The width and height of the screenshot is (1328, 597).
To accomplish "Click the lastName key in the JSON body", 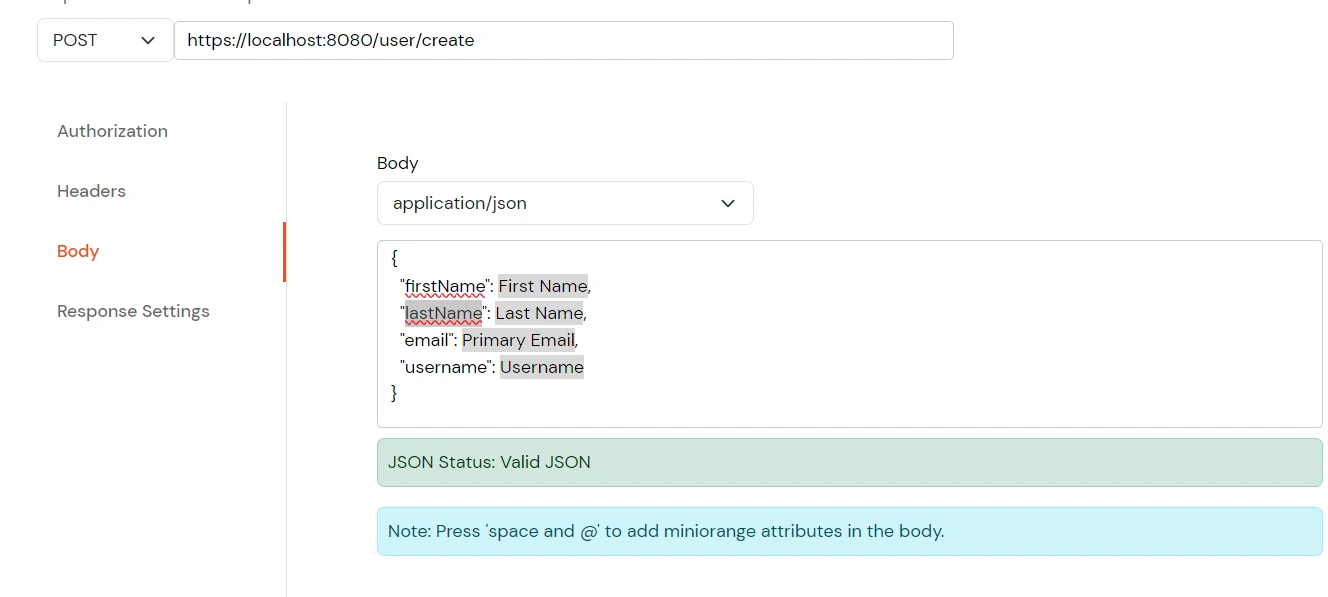I will point(442,313).
